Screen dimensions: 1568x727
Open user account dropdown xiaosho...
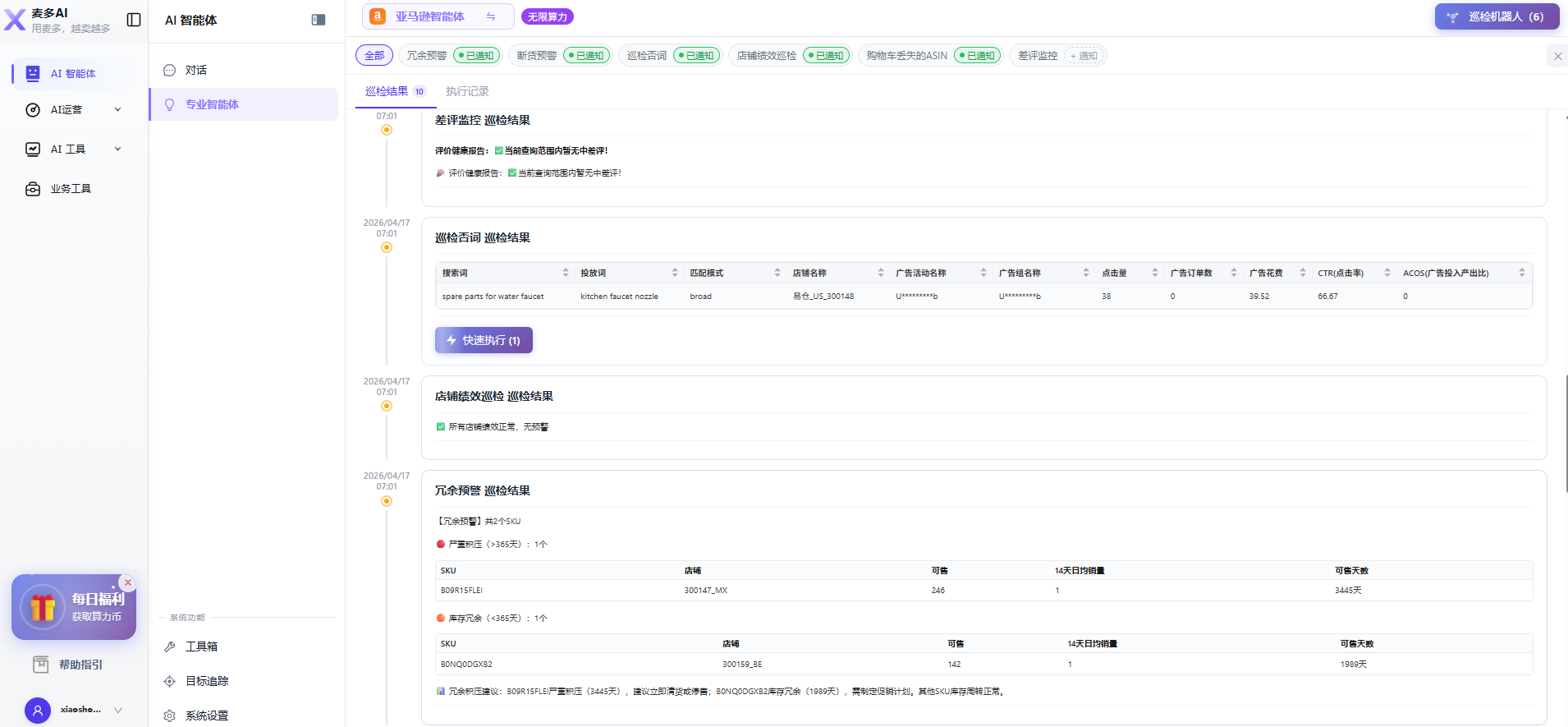coord(118,710)
